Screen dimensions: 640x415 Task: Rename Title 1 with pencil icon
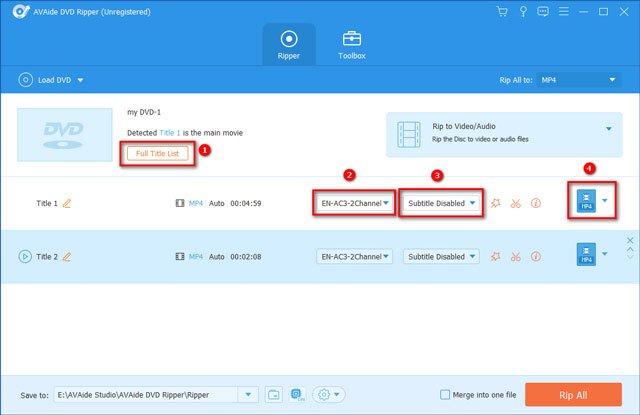tap(67, 203)
